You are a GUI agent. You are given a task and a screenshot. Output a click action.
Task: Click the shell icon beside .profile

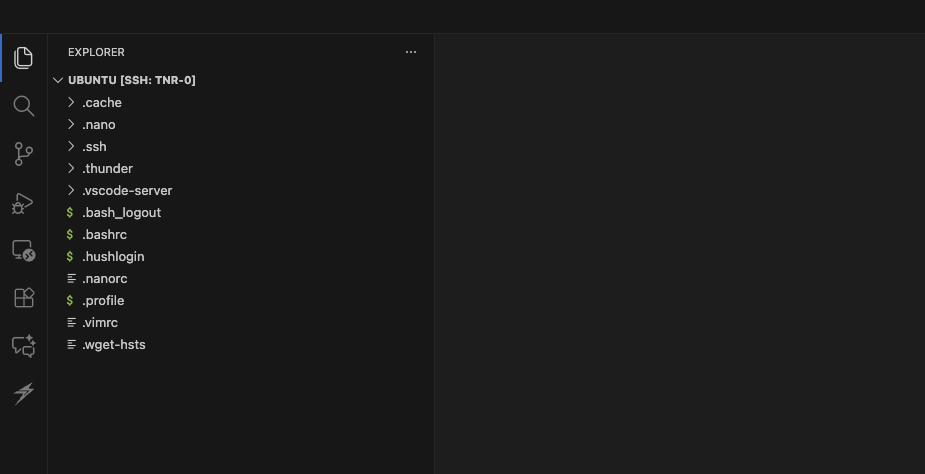pos(70,301)
